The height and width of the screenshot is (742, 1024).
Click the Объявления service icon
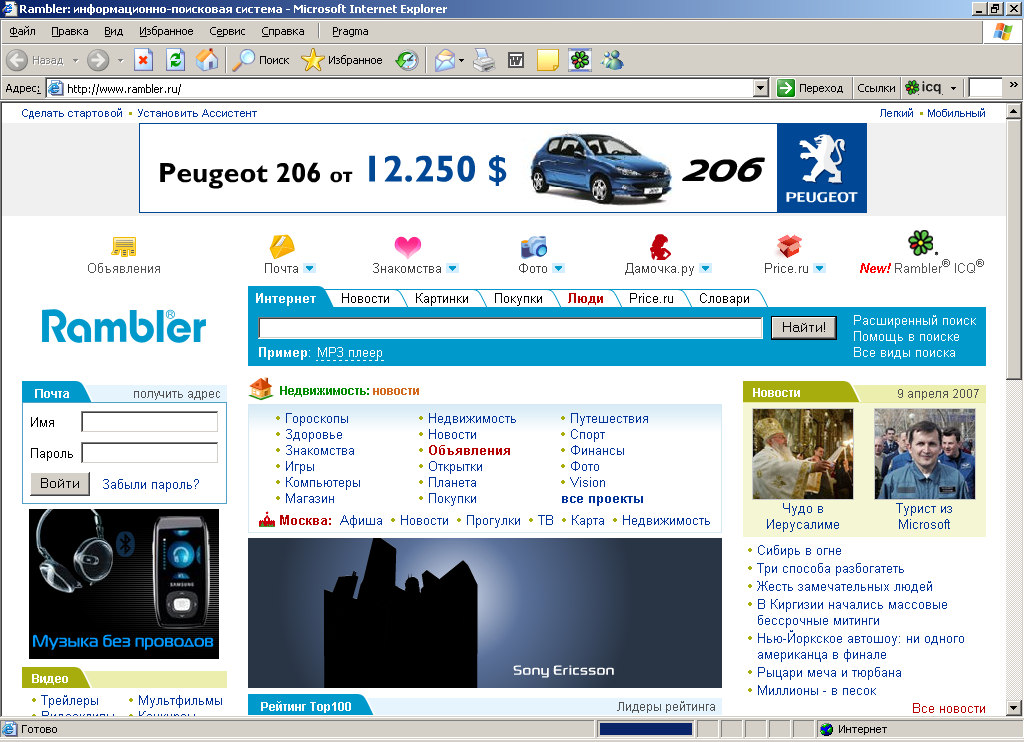coord(123,246)
